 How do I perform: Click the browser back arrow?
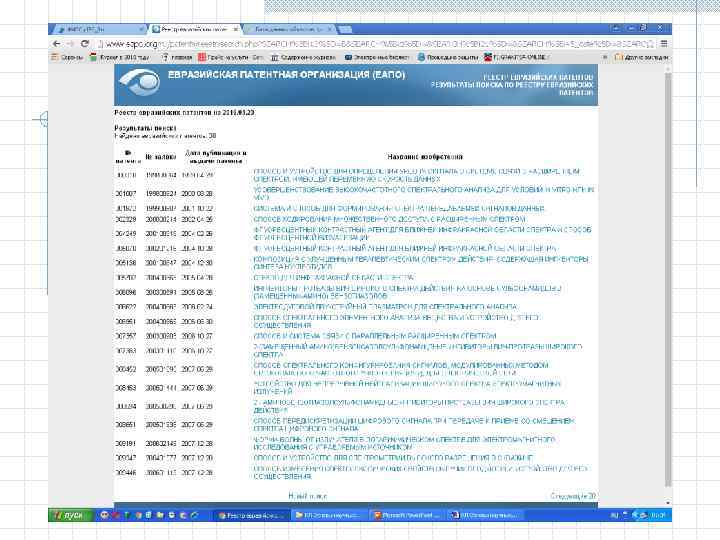point(56,44)
